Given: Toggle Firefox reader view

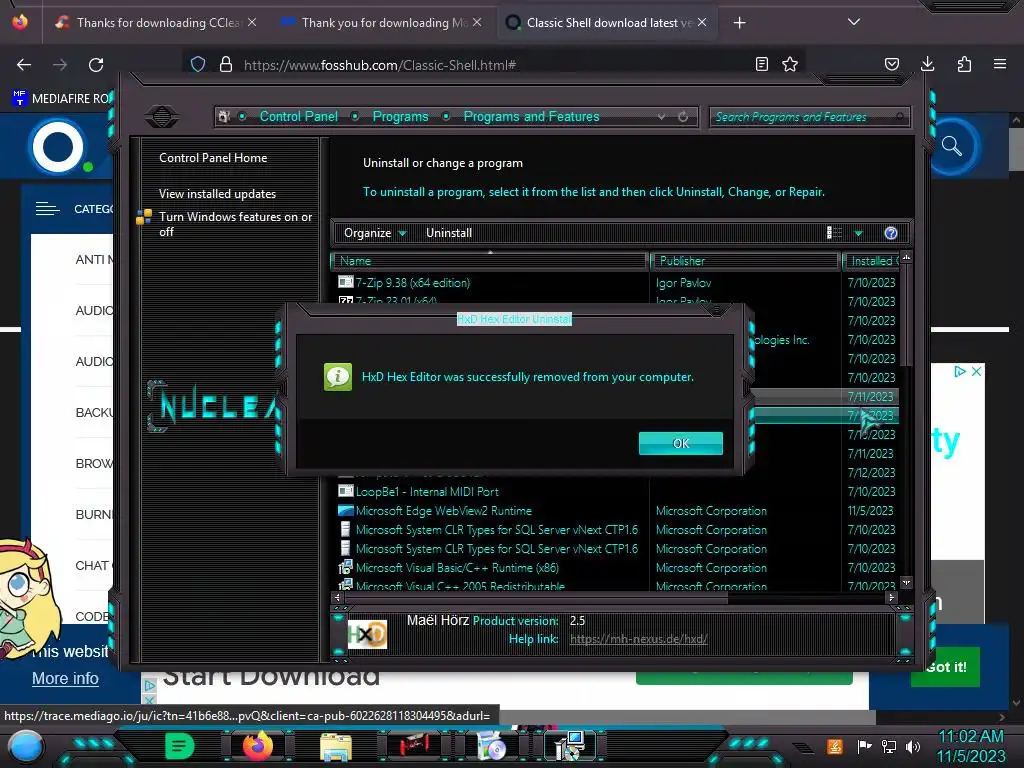Looking at the screenshot, I should pos(761,64).
